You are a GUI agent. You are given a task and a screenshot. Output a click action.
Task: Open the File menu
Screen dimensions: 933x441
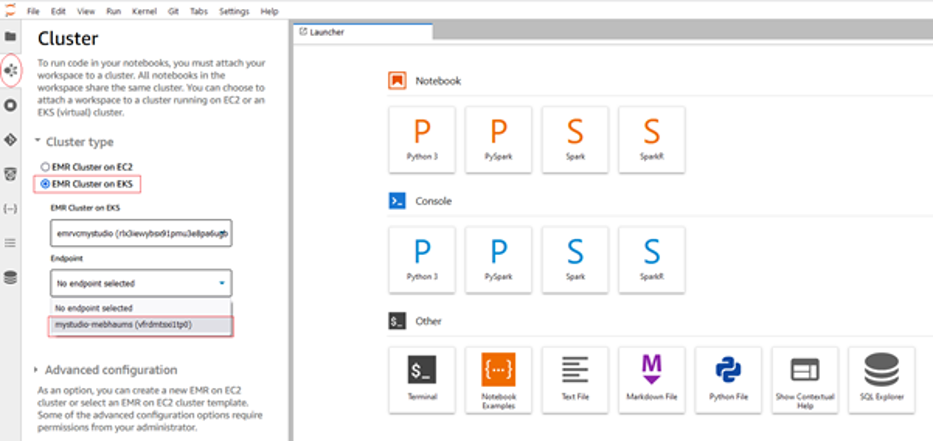click(33, 11)
